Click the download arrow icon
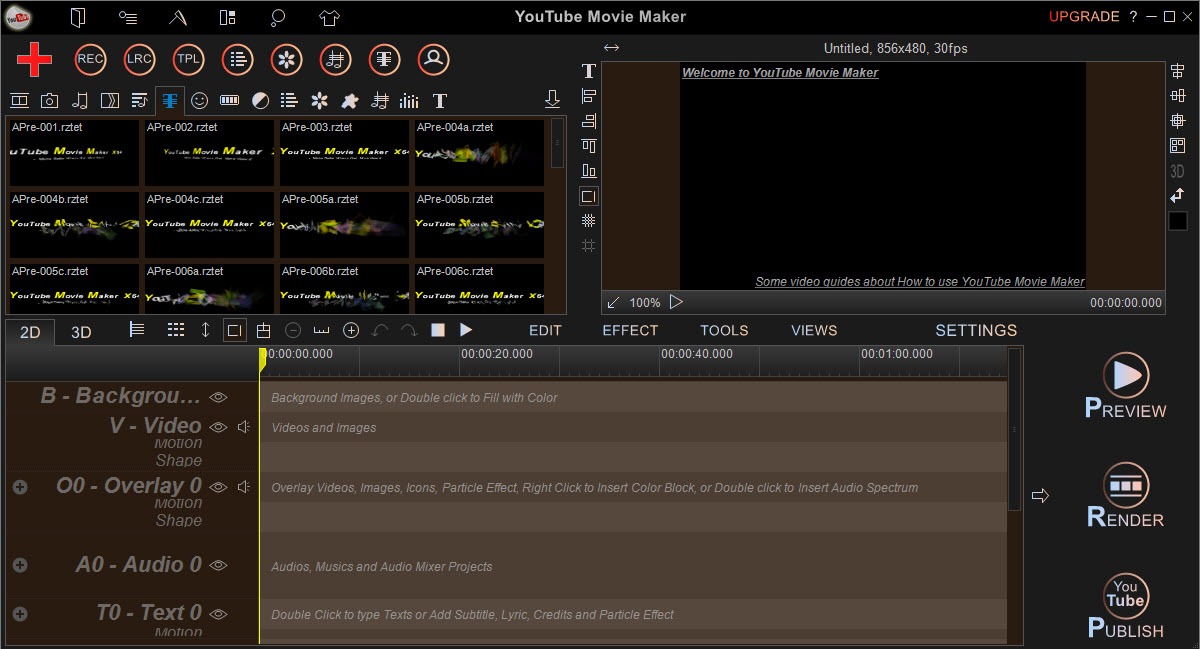This screenshot has height=649, width=1200. 552,99
